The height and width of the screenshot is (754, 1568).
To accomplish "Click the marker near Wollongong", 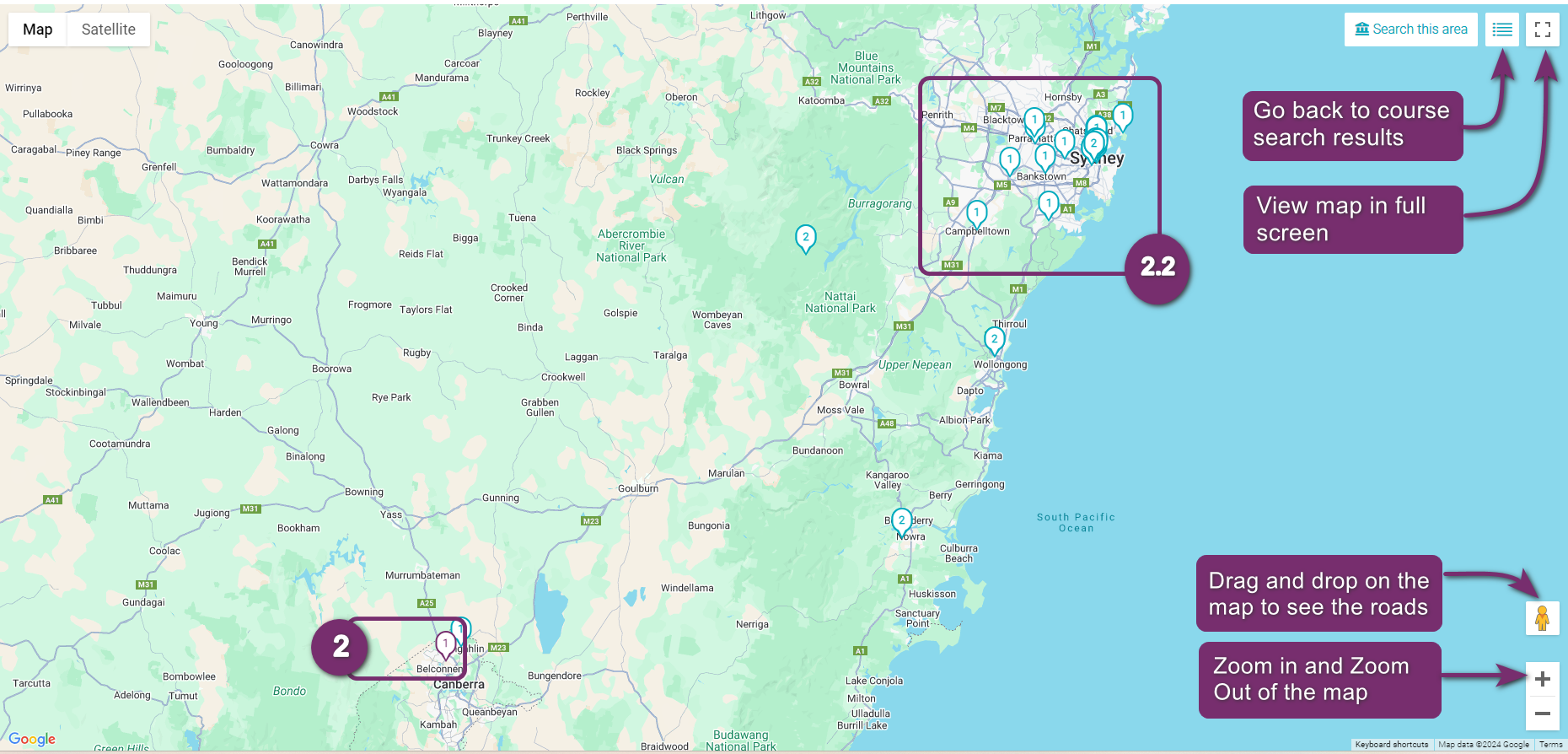I will (x=994, y=340).
